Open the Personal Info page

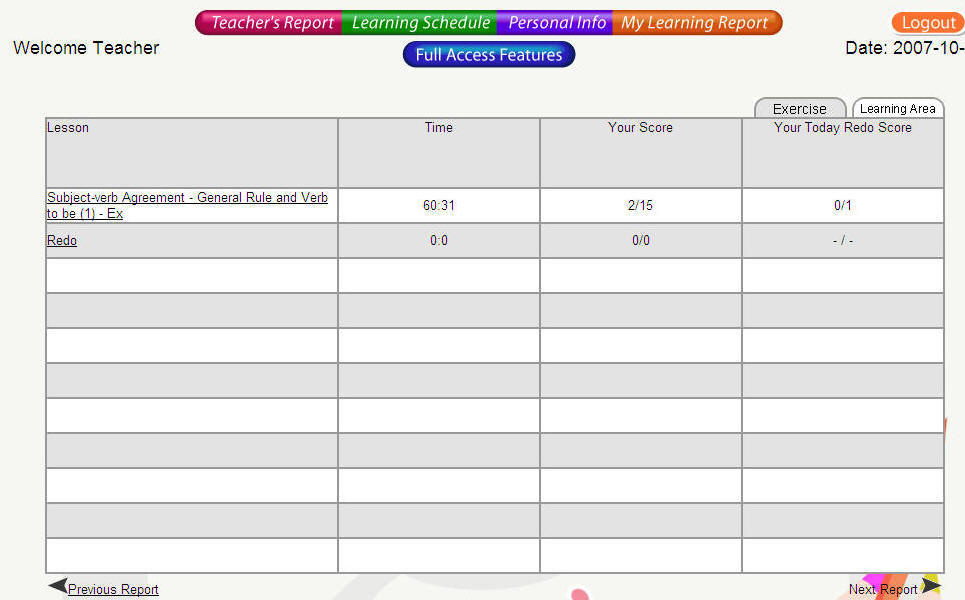(556, 23)
